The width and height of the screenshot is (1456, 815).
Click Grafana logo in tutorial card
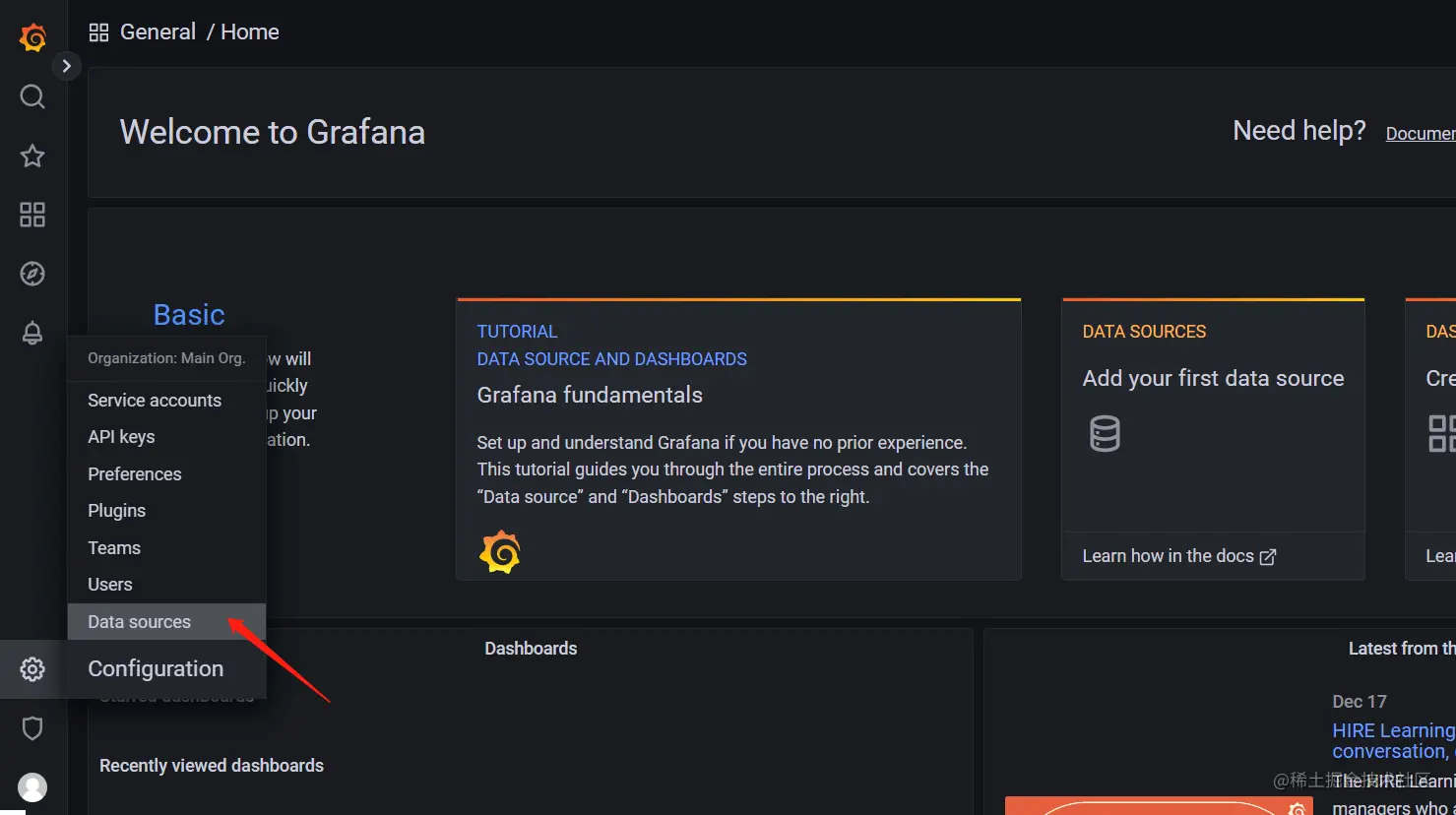coord(500,552)
